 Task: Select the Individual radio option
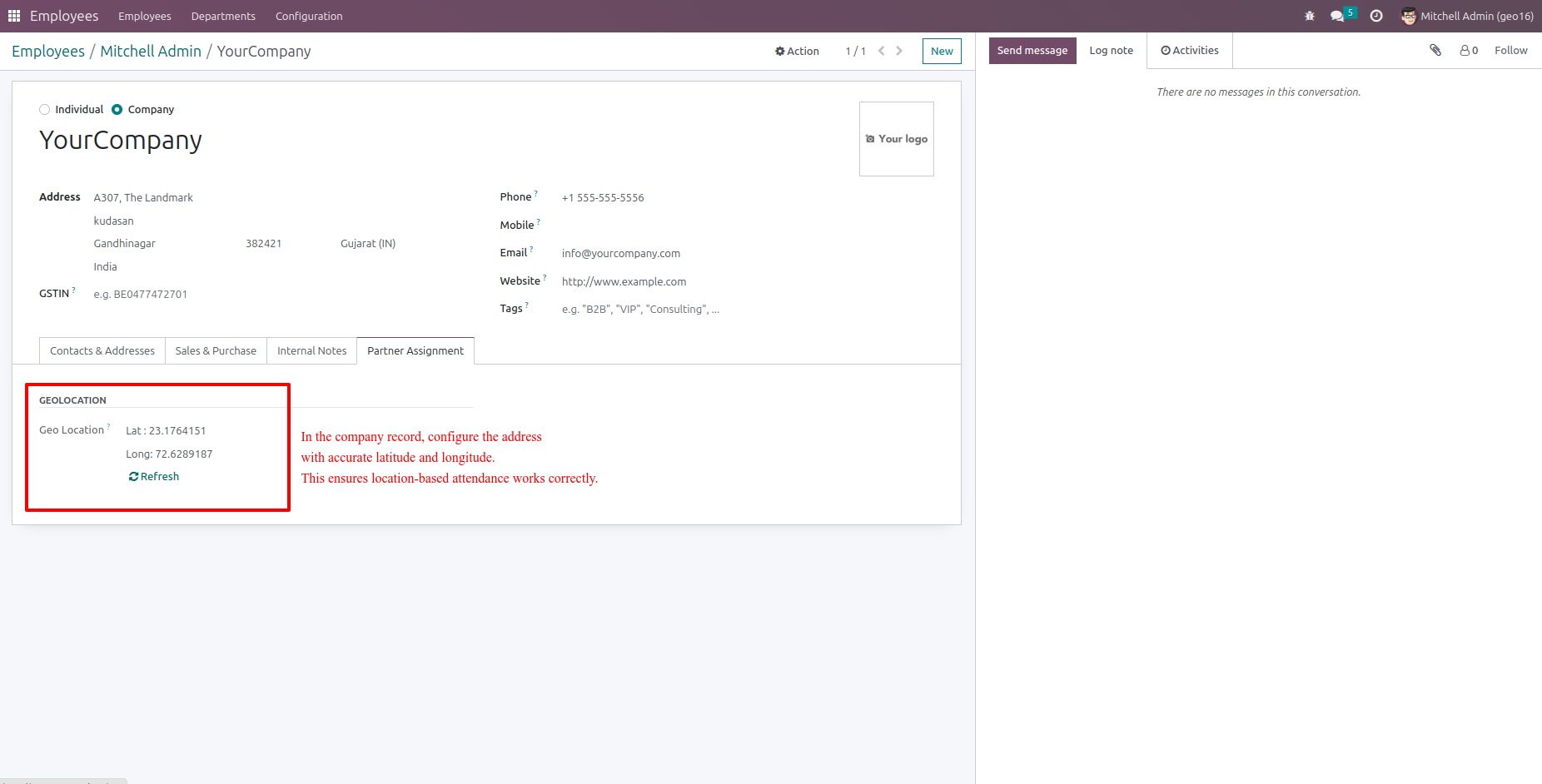point(45,110)
